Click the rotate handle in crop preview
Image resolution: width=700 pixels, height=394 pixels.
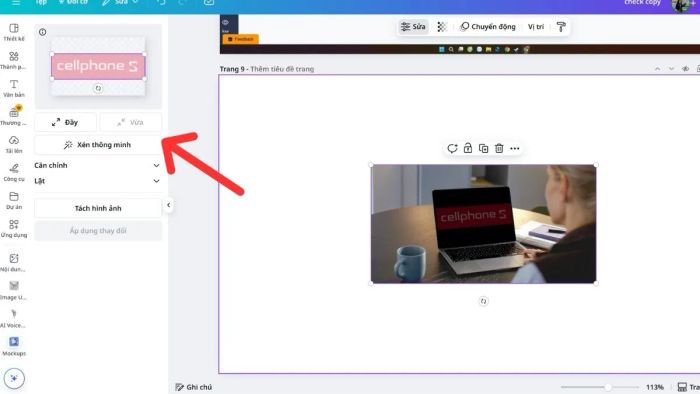point(98,88)
